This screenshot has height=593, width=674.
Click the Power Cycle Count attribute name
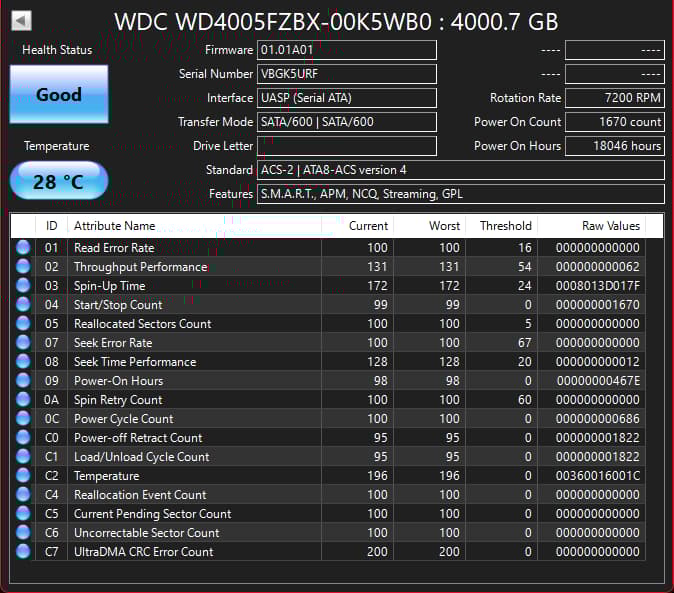124,419
